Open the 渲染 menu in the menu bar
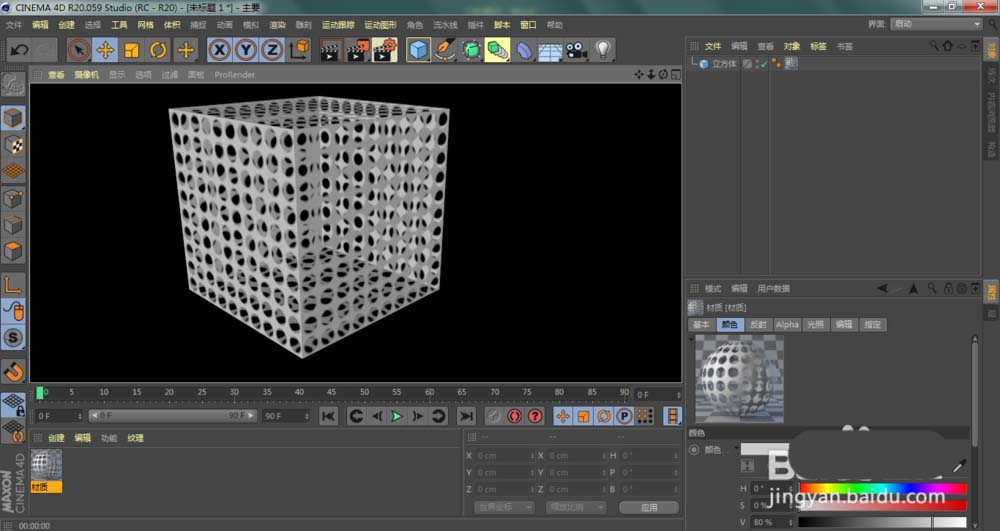The width and height of the screenshot is (1000, 531). (277, 24)
